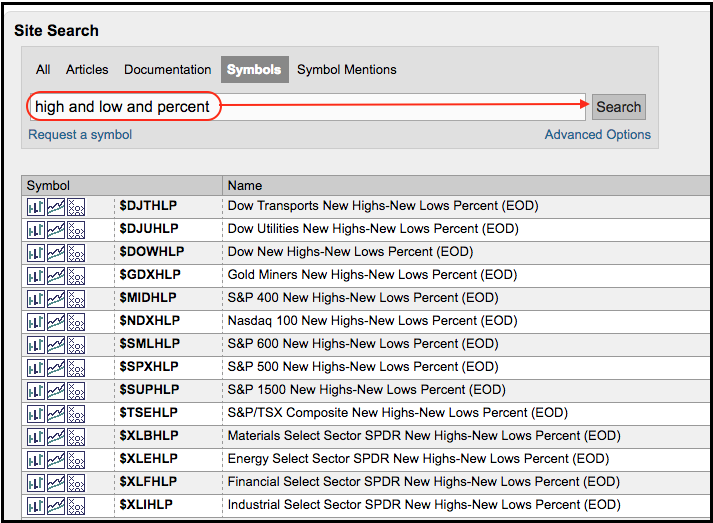Open bar chart icon for $TSEHLP row
Screen dimensions: 713x523
pos(35,413)
